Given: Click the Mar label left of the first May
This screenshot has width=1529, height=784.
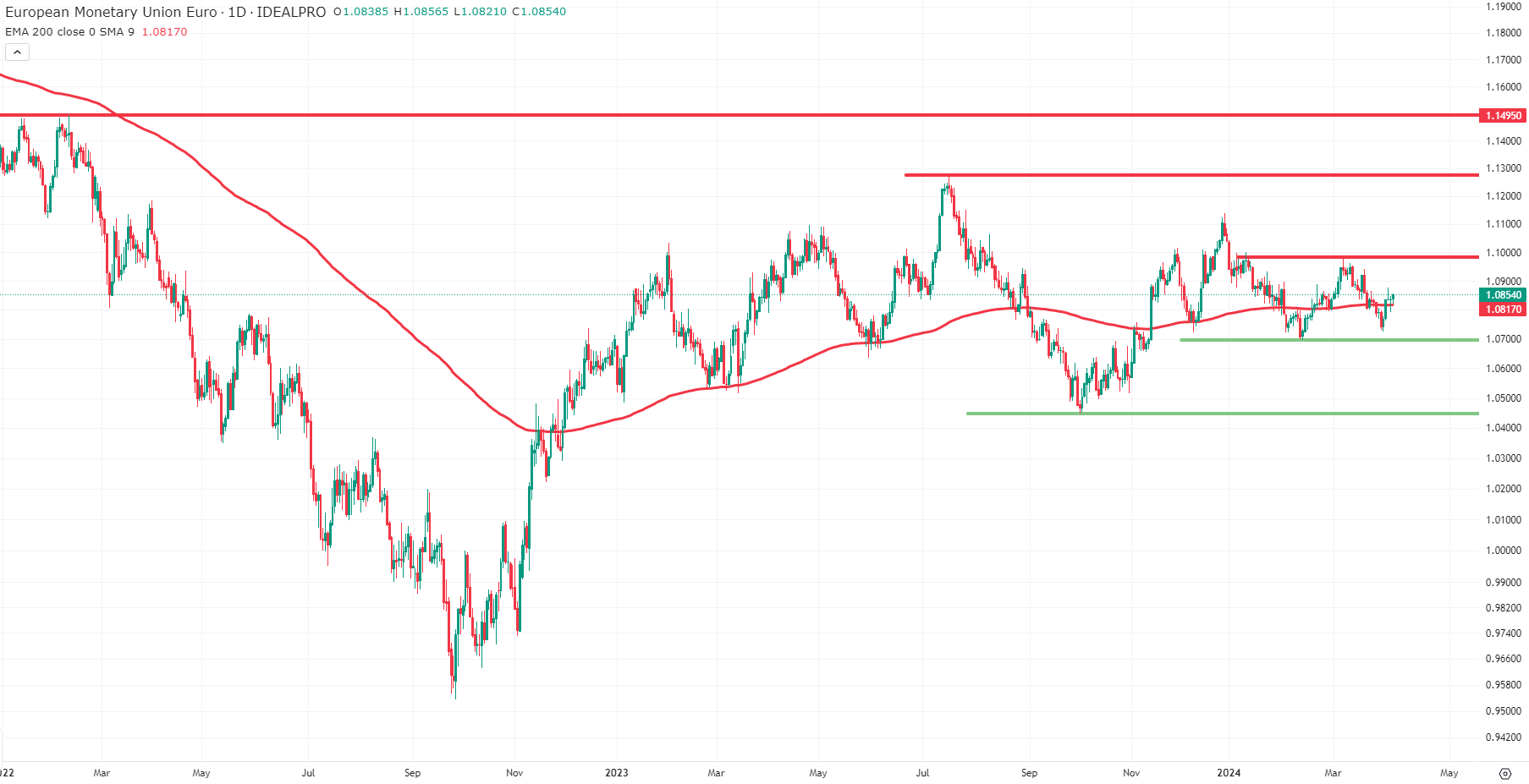Looking at the screenshot, I should [x=102, y=773].
